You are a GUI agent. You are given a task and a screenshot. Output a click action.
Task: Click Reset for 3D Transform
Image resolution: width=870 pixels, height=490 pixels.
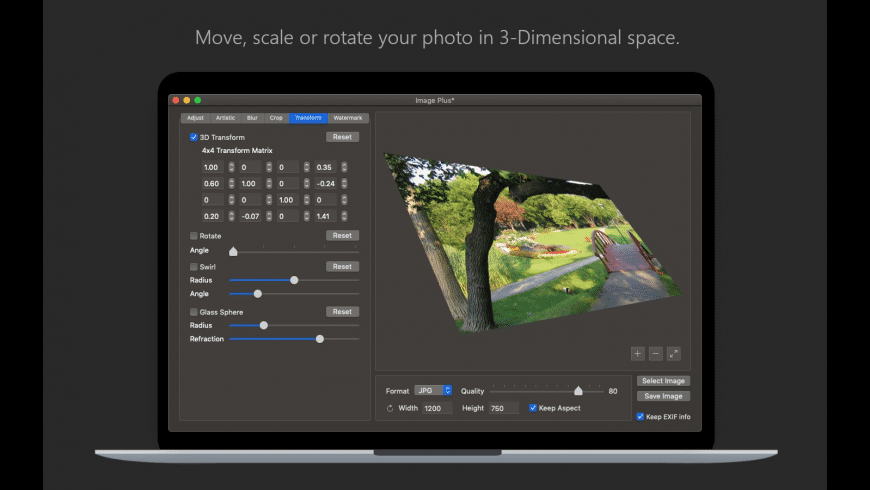(342, 137)
